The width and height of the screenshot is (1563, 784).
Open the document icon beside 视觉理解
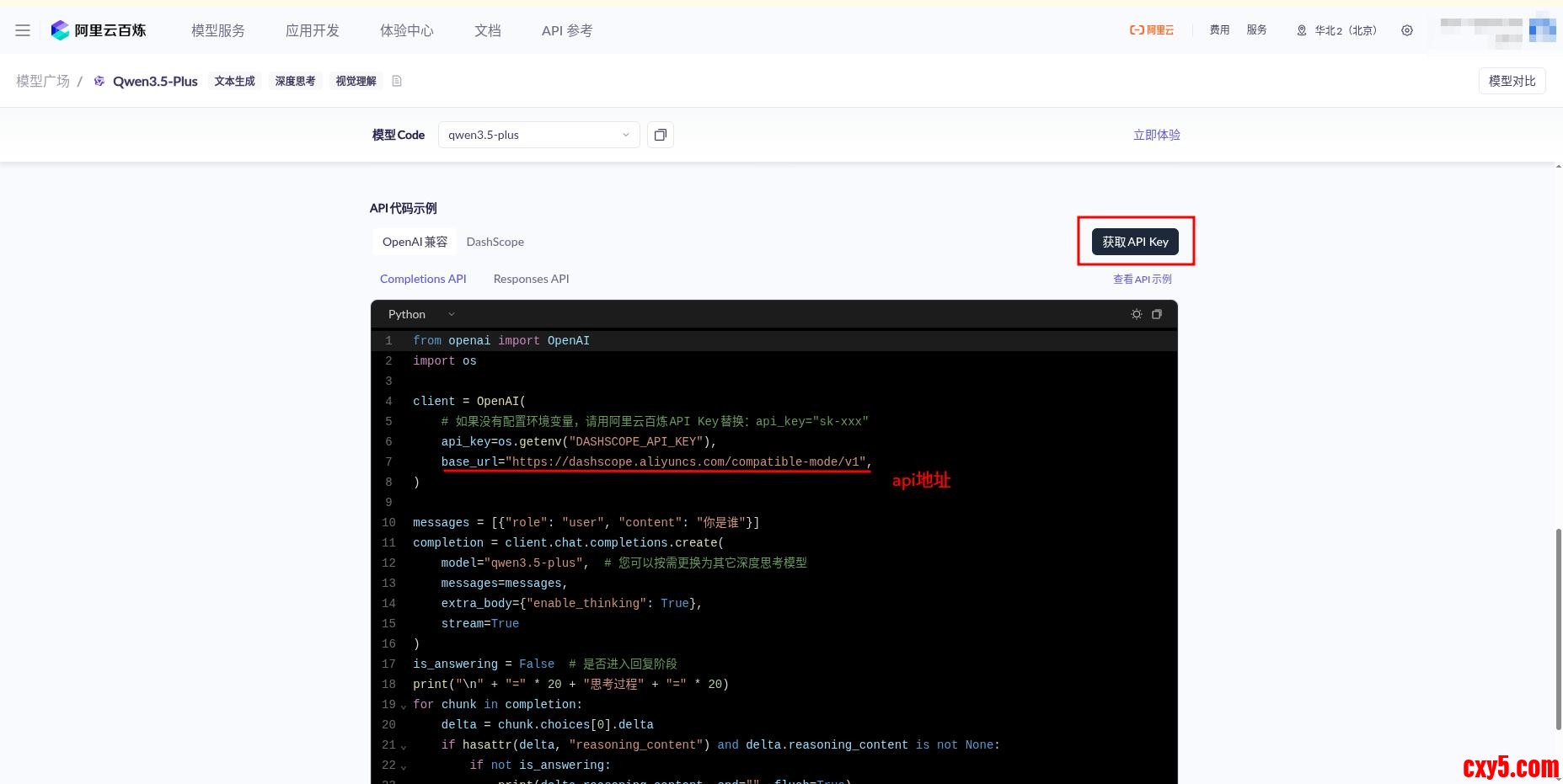tap(397, 81)
